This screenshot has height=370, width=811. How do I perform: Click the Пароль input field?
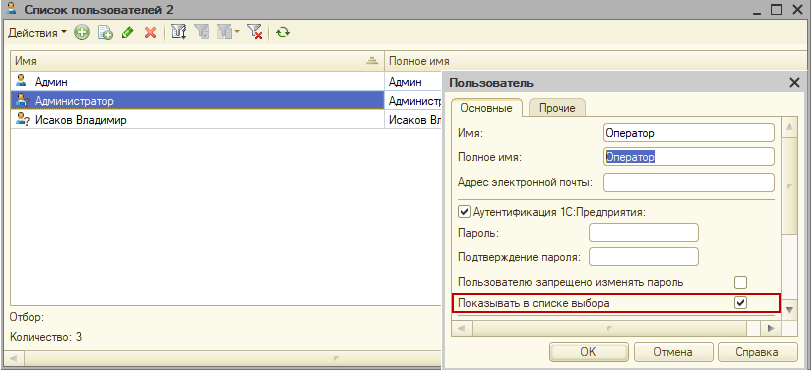pos(644,233)
